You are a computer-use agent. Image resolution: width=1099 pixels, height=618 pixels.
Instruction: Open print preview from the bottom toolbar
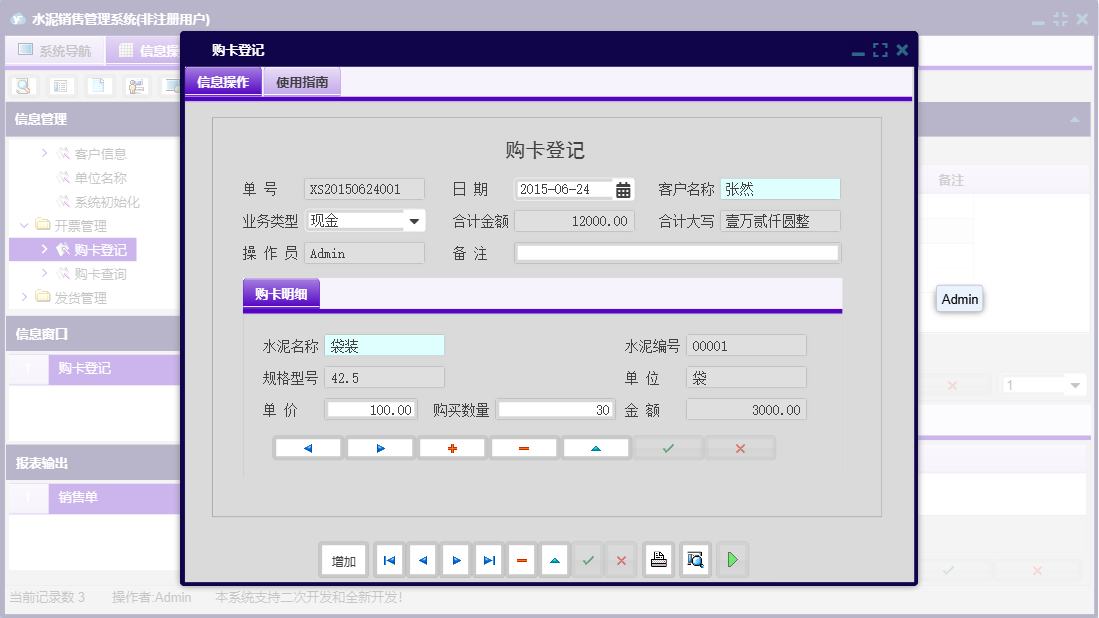click(x=694, y=560)
